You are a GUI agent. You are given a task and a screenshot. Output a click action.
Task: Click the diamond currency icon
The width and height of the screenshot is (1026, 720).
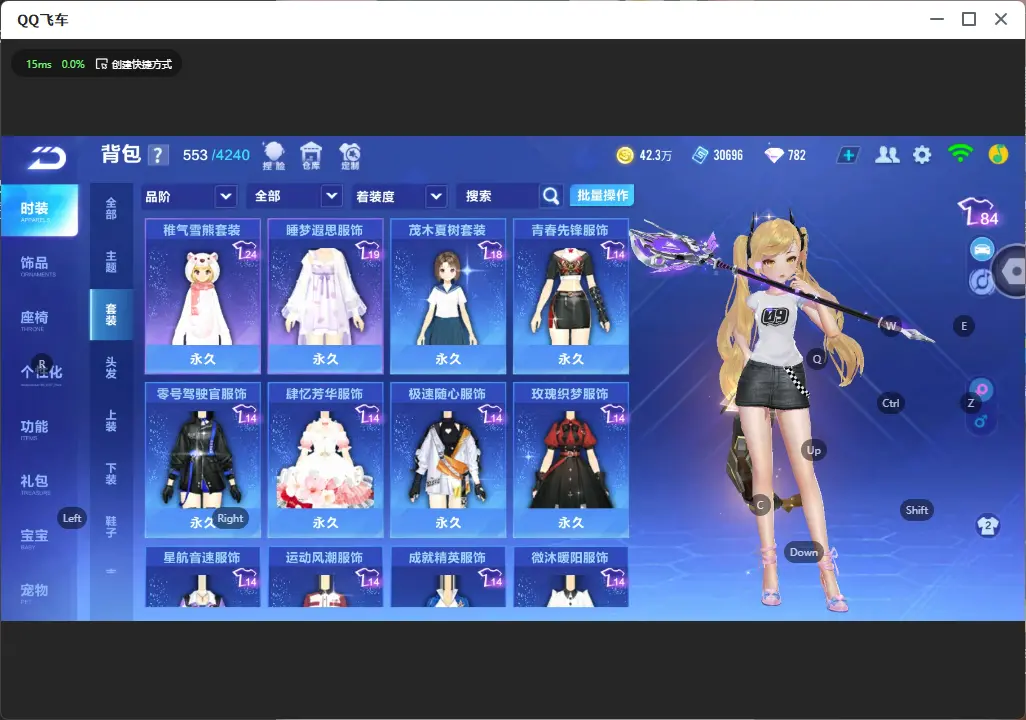(x=774, y=155)
